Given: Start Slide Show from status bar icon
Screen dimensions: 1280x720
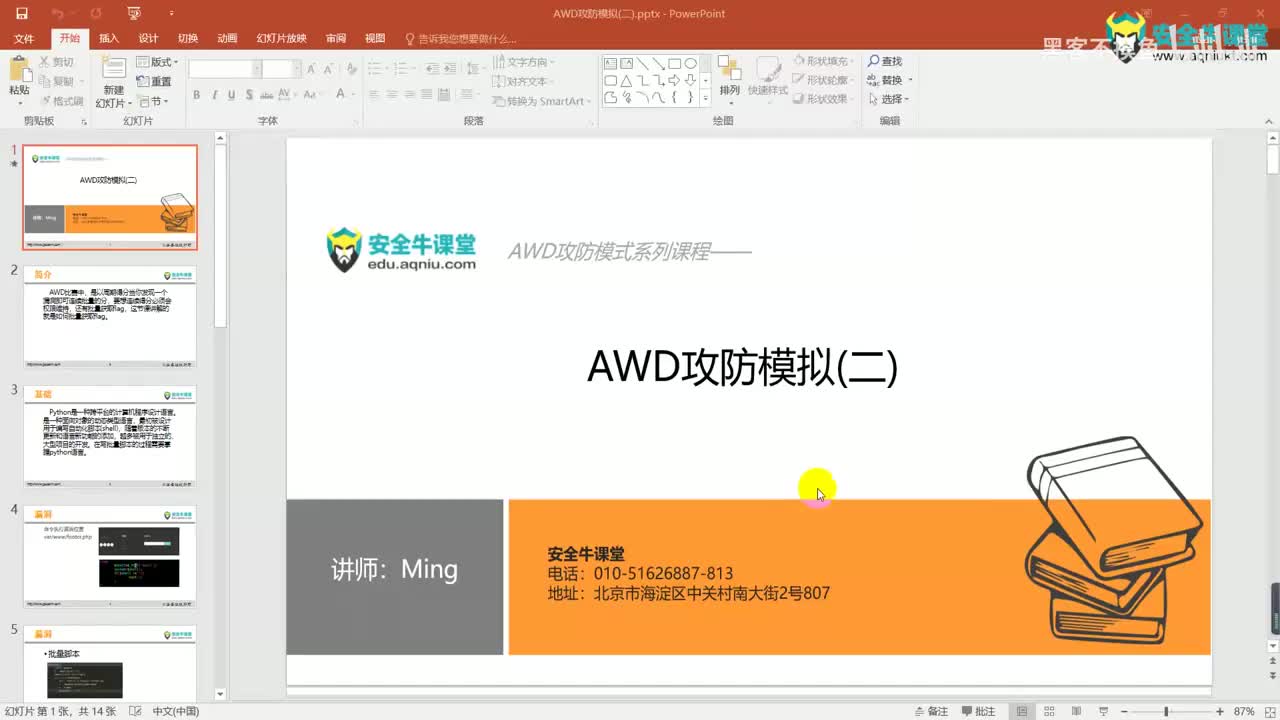Looking at the screenshot, I should 1102,711.
